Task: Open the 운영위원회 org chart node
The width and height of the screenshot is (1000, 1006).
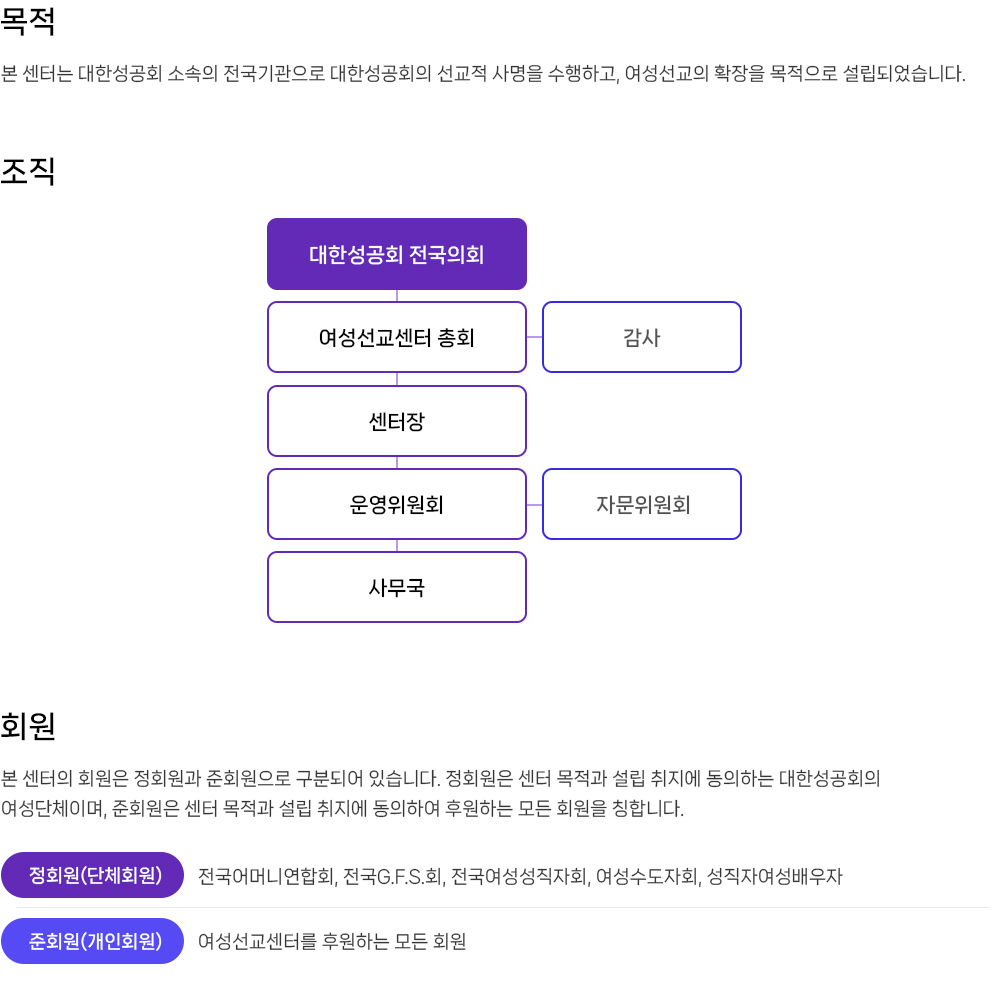Action: point(397,504)
